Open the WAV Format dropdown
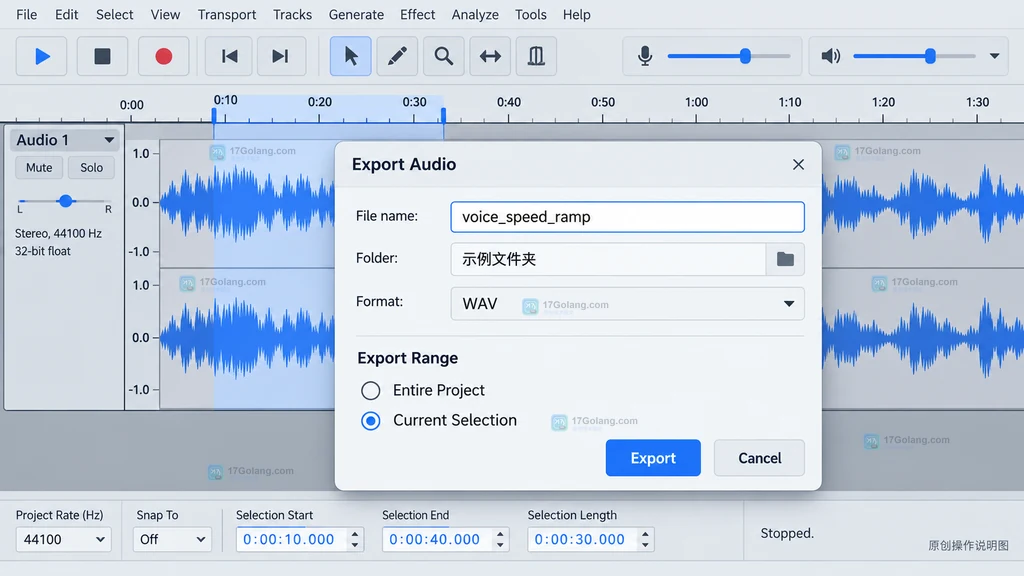1024x576 pixels. [627, 304]
